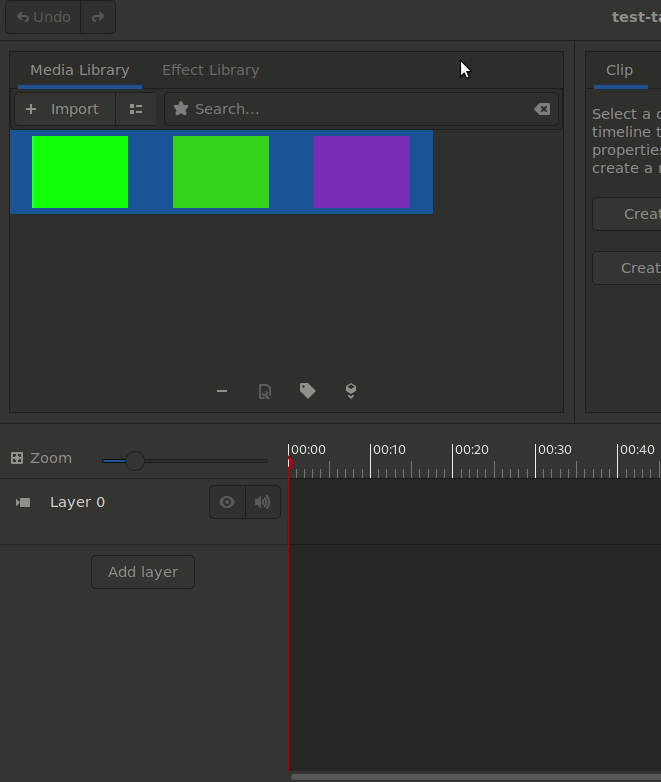Screen dimensions: 661x782
Task: Toggle Layer 0 visibility eye icon
Action: 227,502
